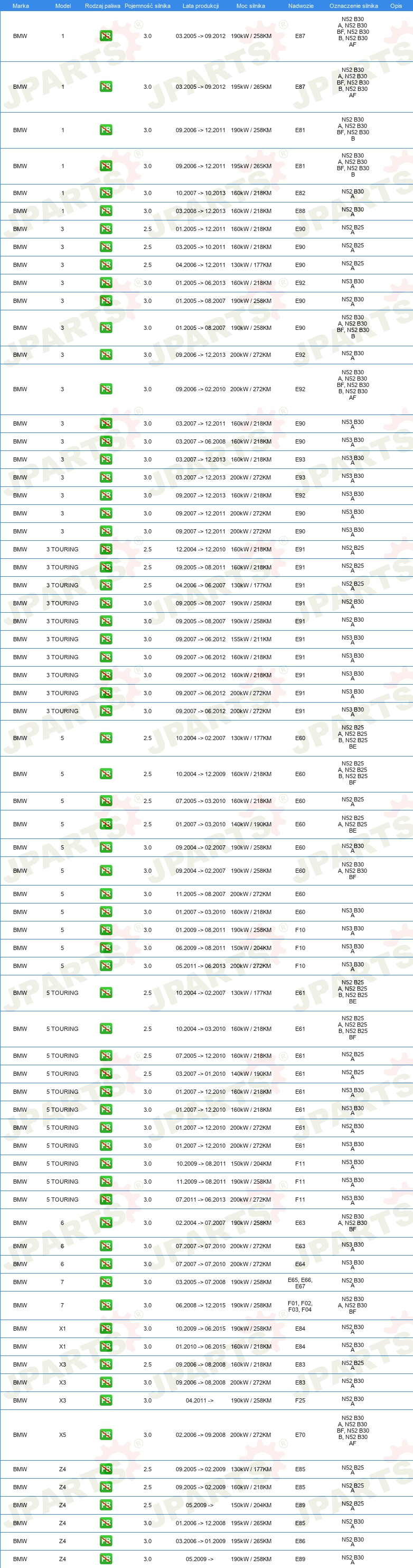Select the 01.2010 -> 06.2015 date cell
Screen dimensions: 413x1568
[201, 1346]
